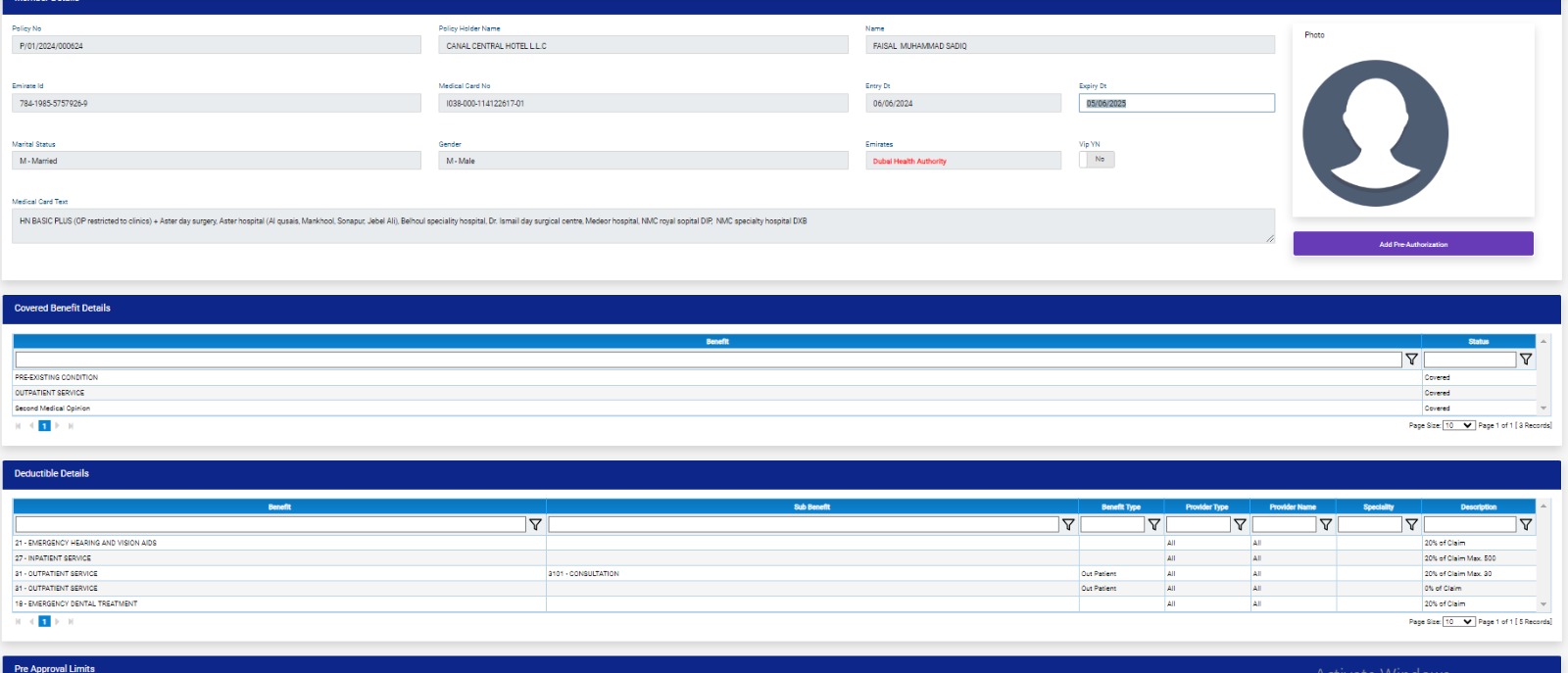Image resolution: width=1568 pixels, height=673 pixels.
Task: Open Page Size dropdown in Covered Benefit grid
Action: tap(1458, 426)
